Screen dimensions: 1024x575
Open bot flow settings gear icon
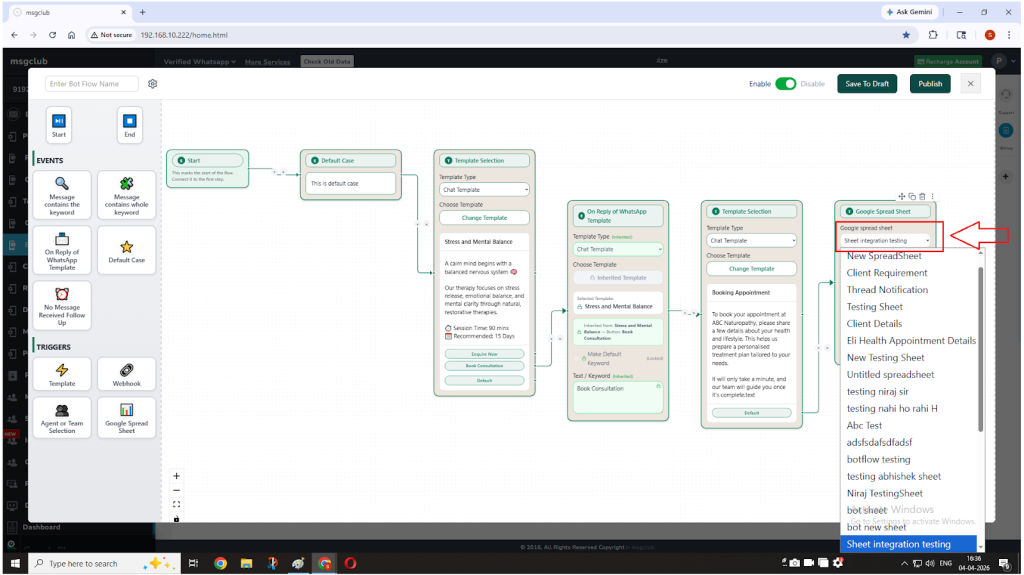[x=153, y=84]
